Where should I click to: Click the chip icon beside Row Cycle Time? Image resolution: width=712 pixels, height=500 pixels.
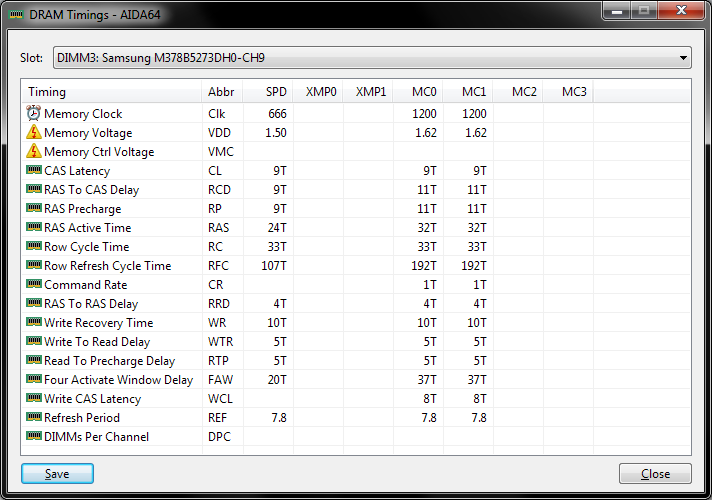click(x=34, y=246)
